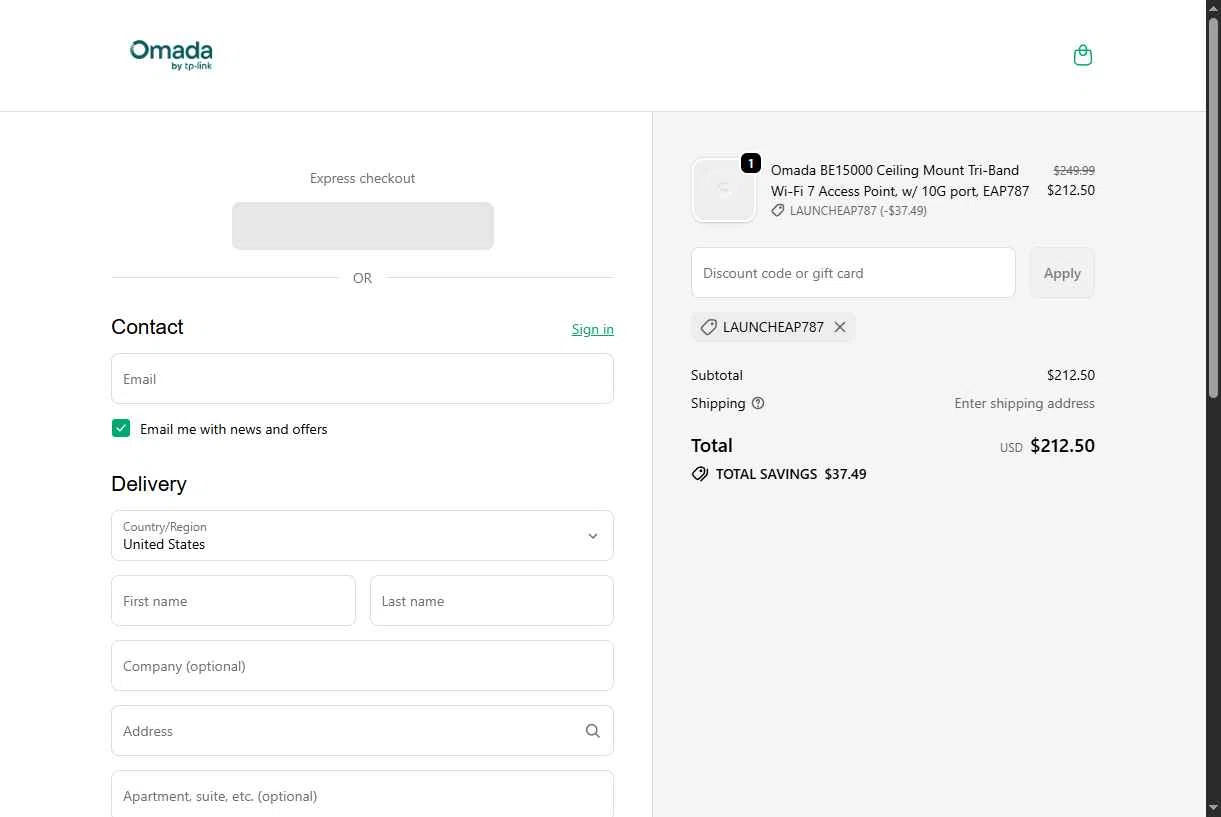
Task: Click the product quantity badge showing 1
Action: (x=751, y=163)
